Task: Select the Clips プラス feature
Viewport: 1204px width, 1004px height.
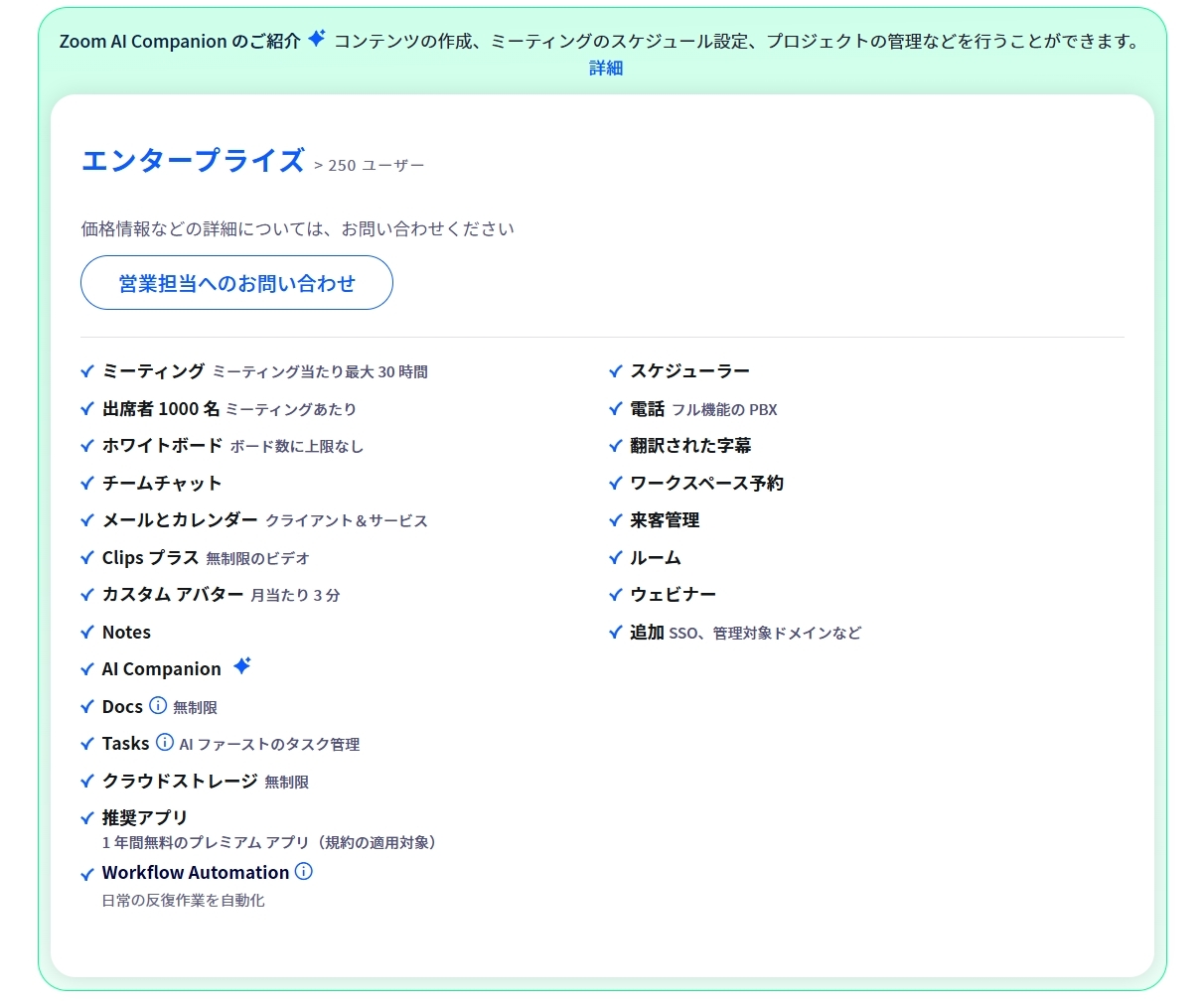Action: pos(151,558)
